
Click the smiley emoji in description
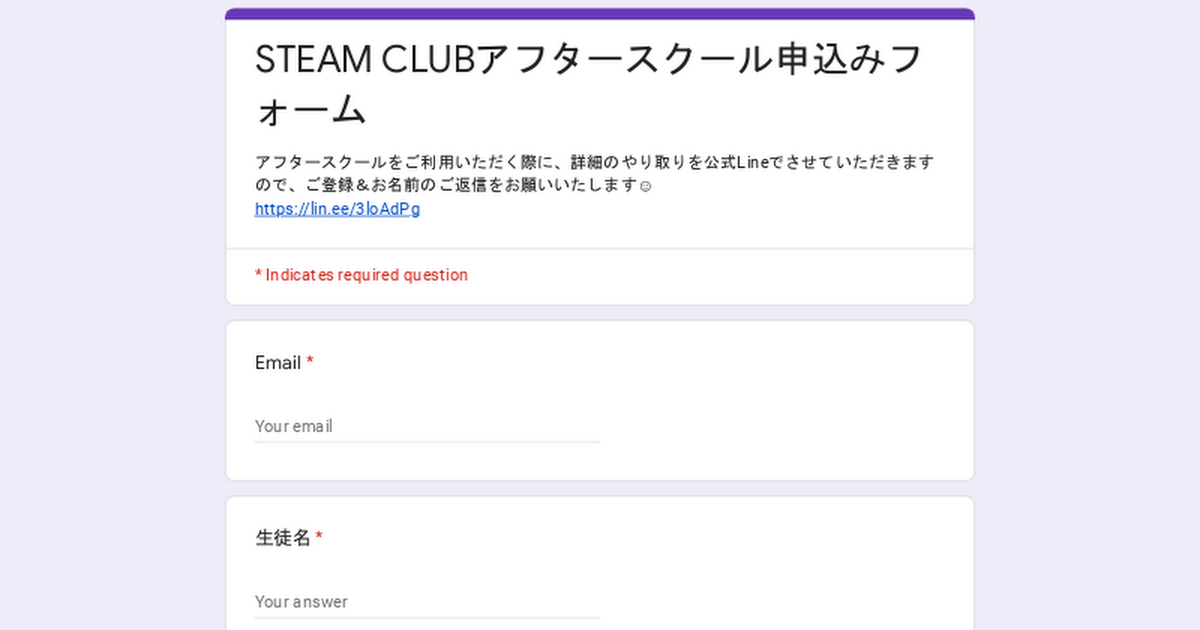tap(645, 186)
